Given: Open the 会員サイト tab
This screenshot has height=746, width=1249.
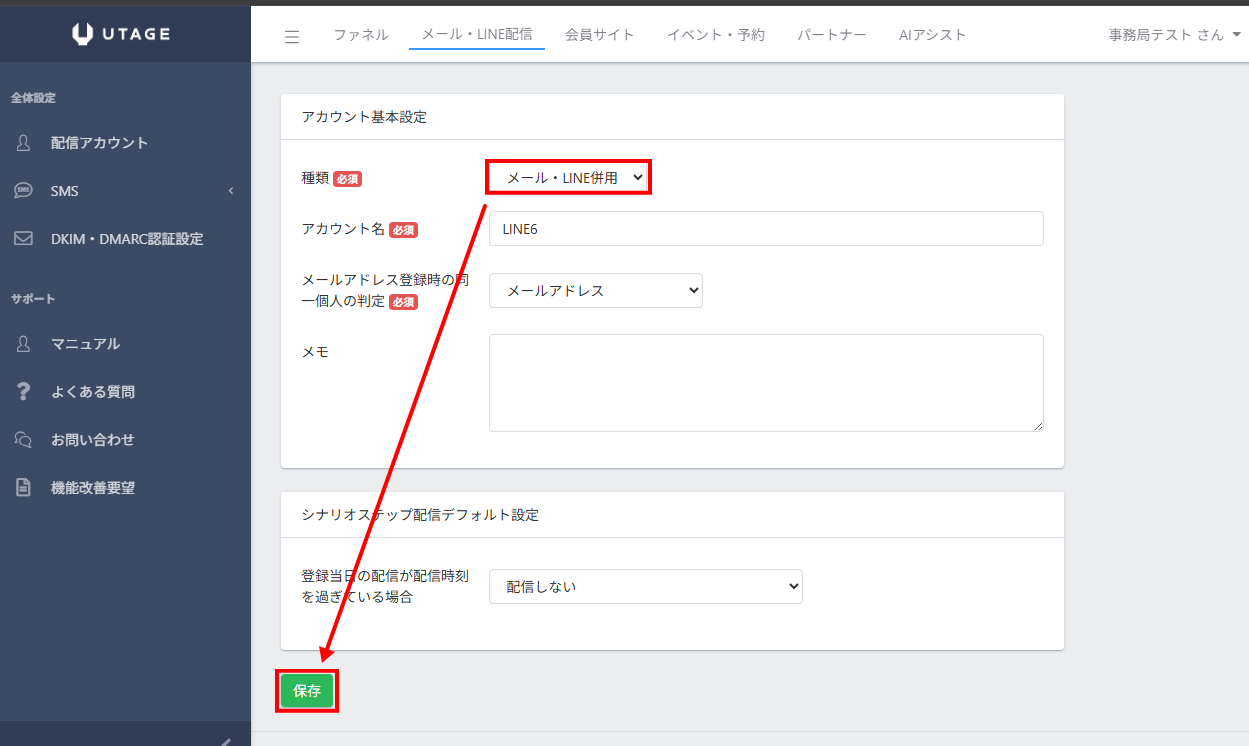Looking at the screenshot, I should 599,35.
